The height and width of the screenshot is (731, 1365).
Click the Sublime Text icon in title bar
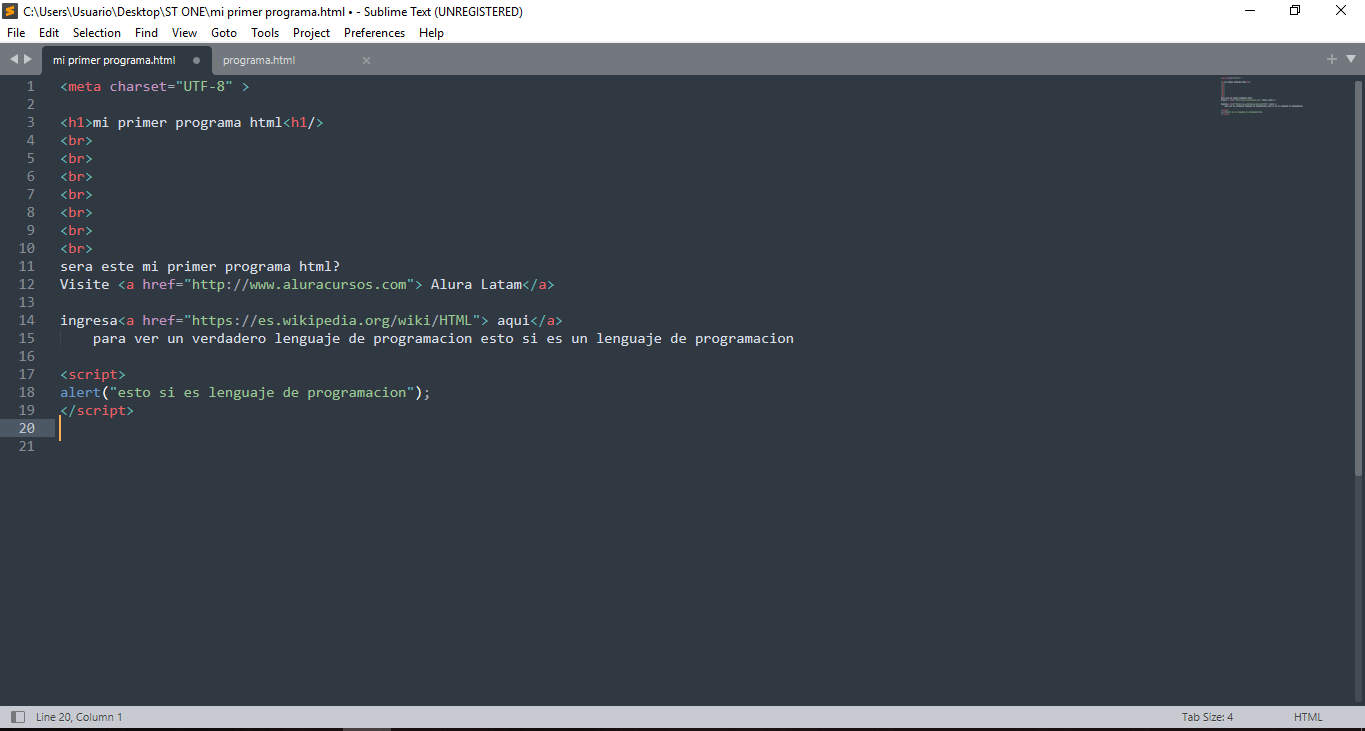tap(10, 11)
